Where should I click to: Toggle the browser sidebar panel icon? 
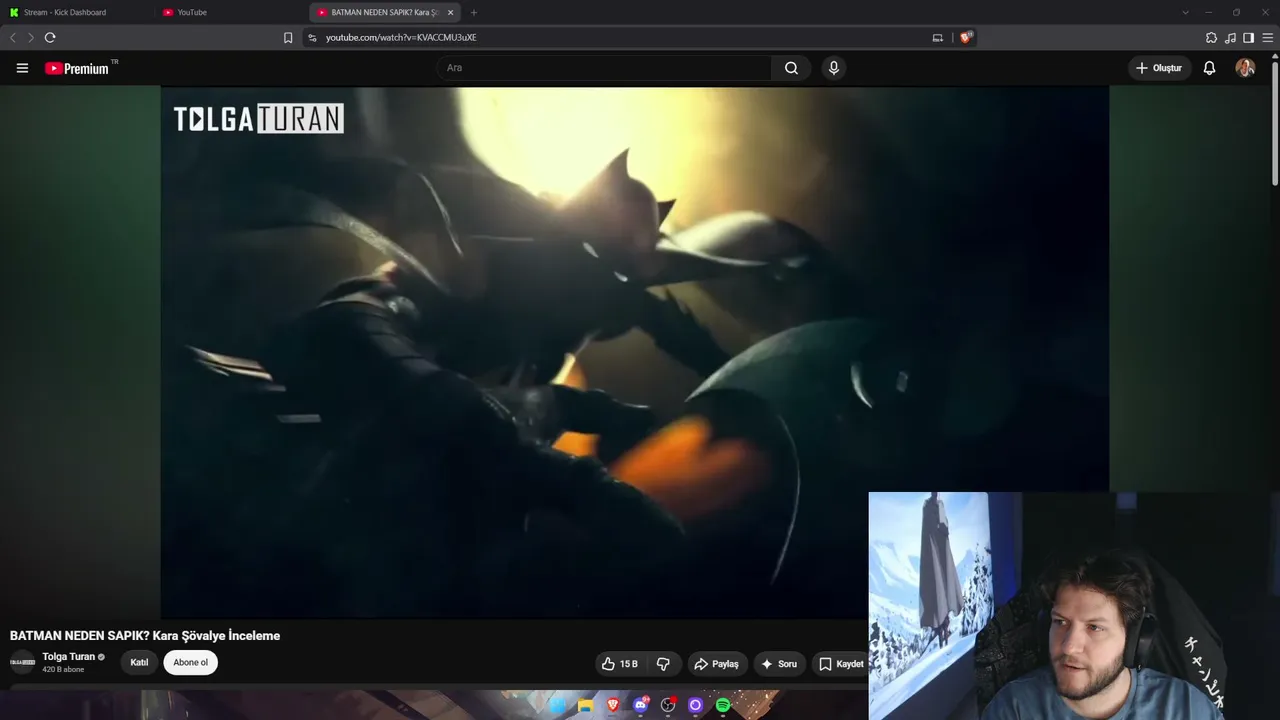pos(1249,38)
